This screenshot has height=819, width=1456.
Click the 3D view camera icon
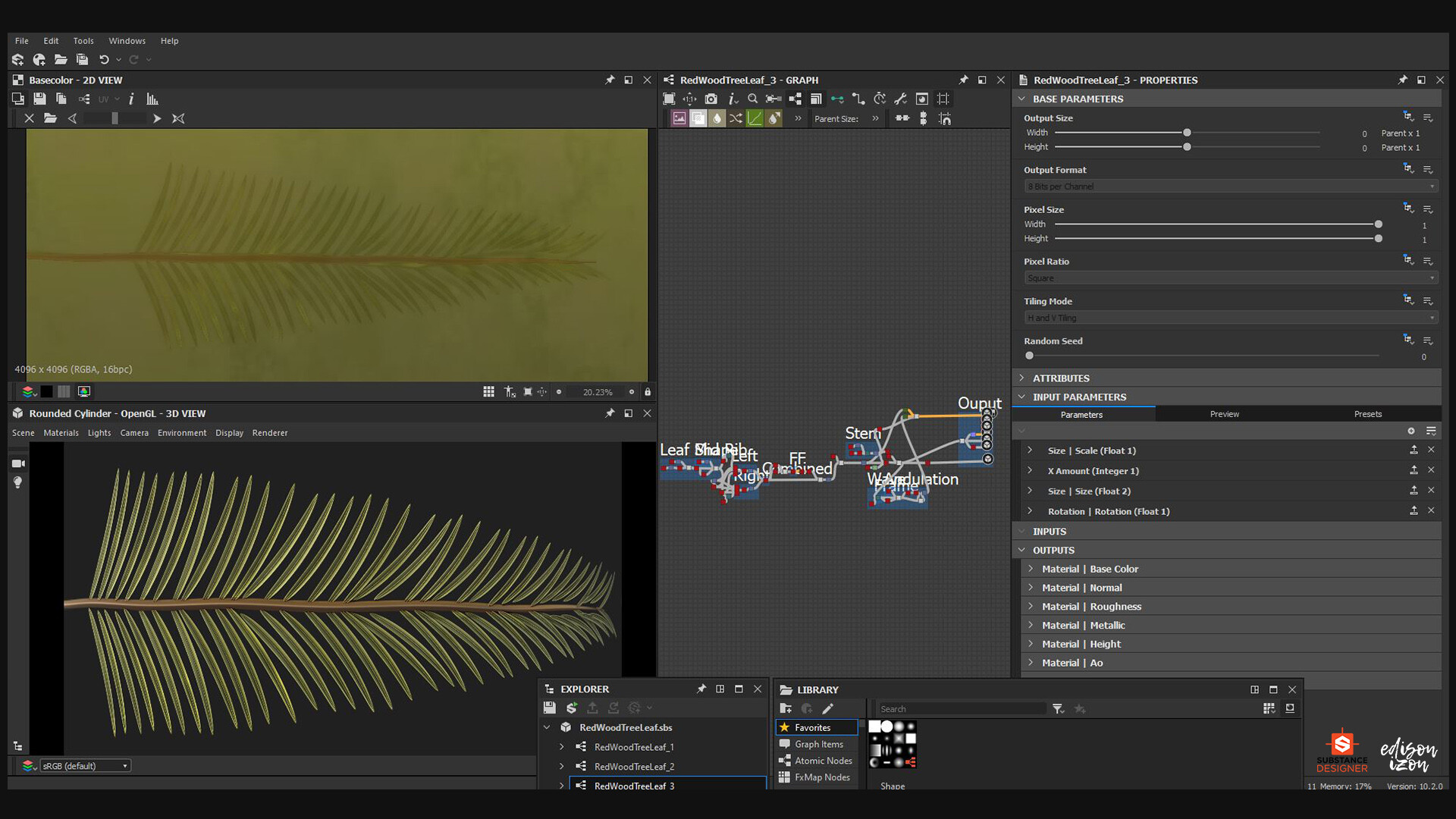click(18, 463)
